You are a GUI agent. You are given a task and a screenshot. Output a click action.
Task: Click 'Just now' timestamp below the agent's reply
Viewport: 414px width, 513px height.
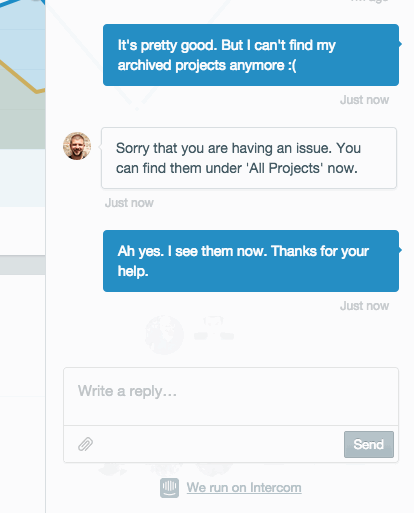[x=129, y=203]
